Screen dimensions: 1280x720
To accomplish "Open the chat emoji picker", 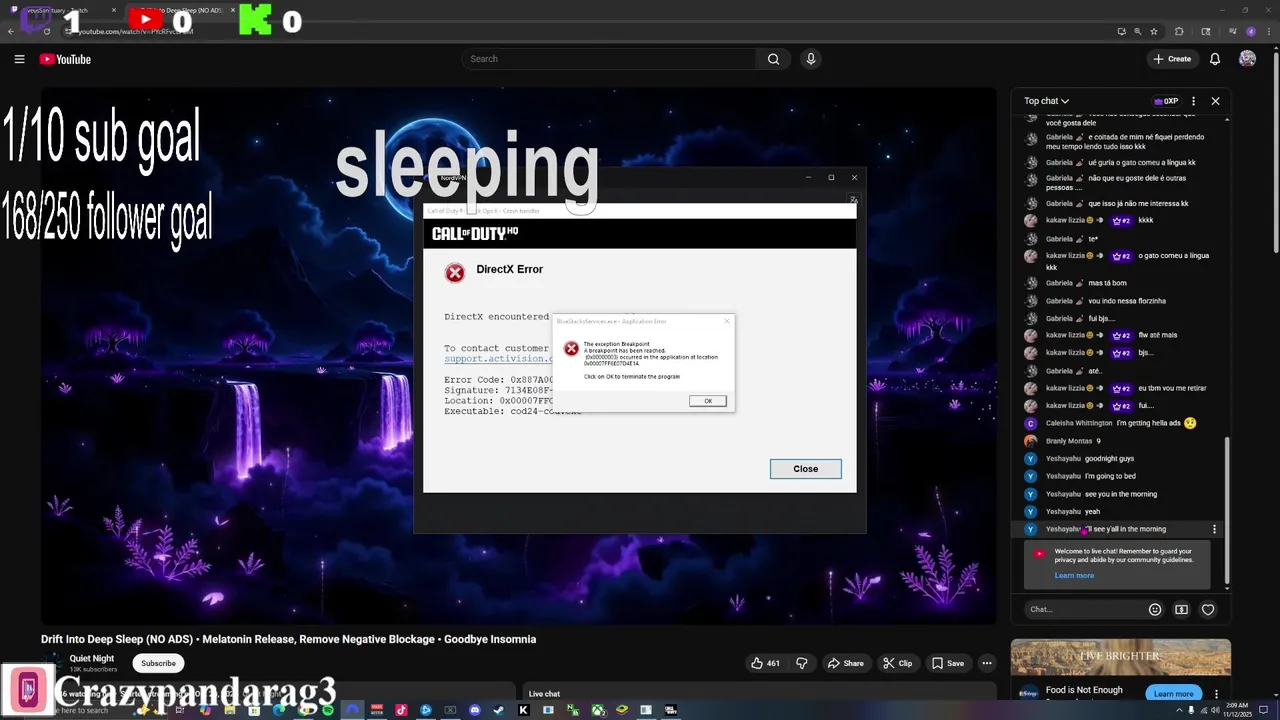I will pos(1155,609).
